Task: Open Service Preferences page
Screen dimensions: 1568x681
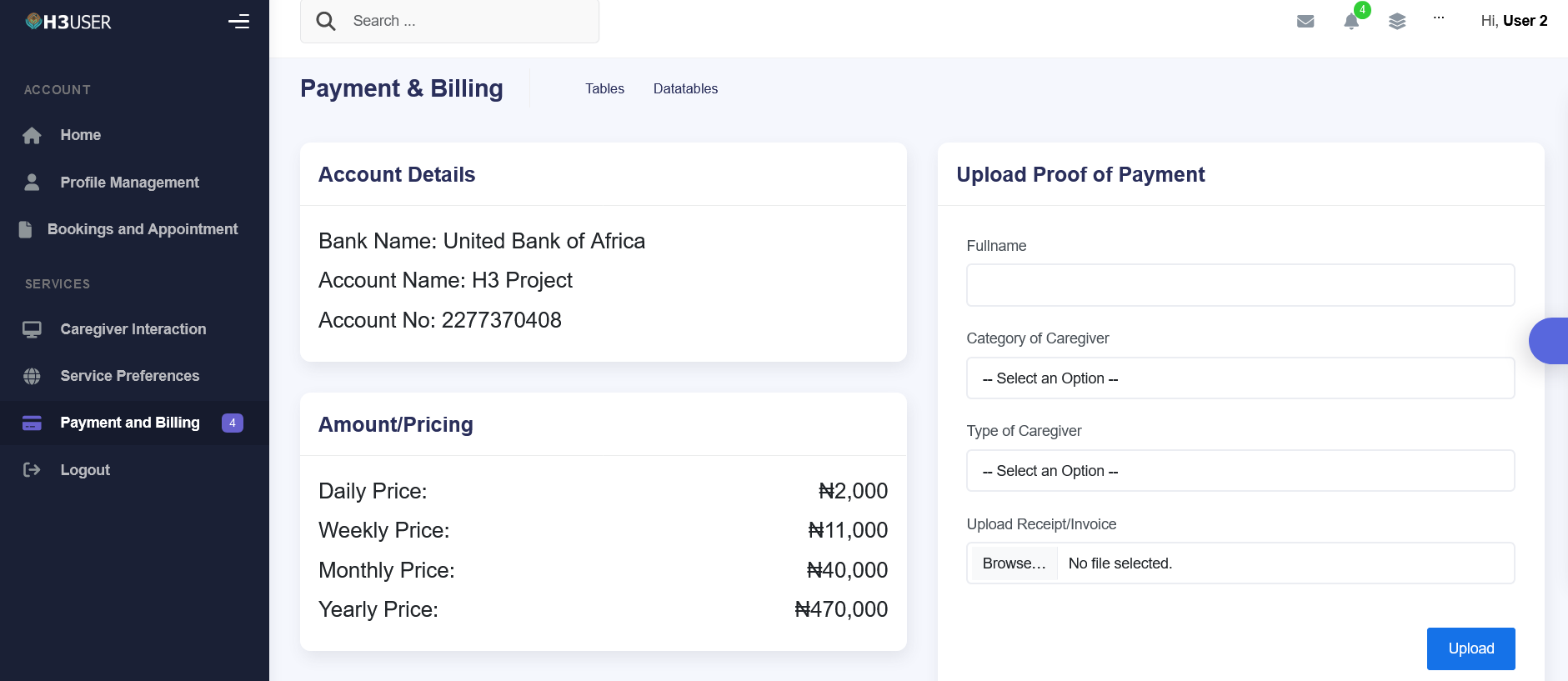Action: pyautogui.click(x=129, y=376)
